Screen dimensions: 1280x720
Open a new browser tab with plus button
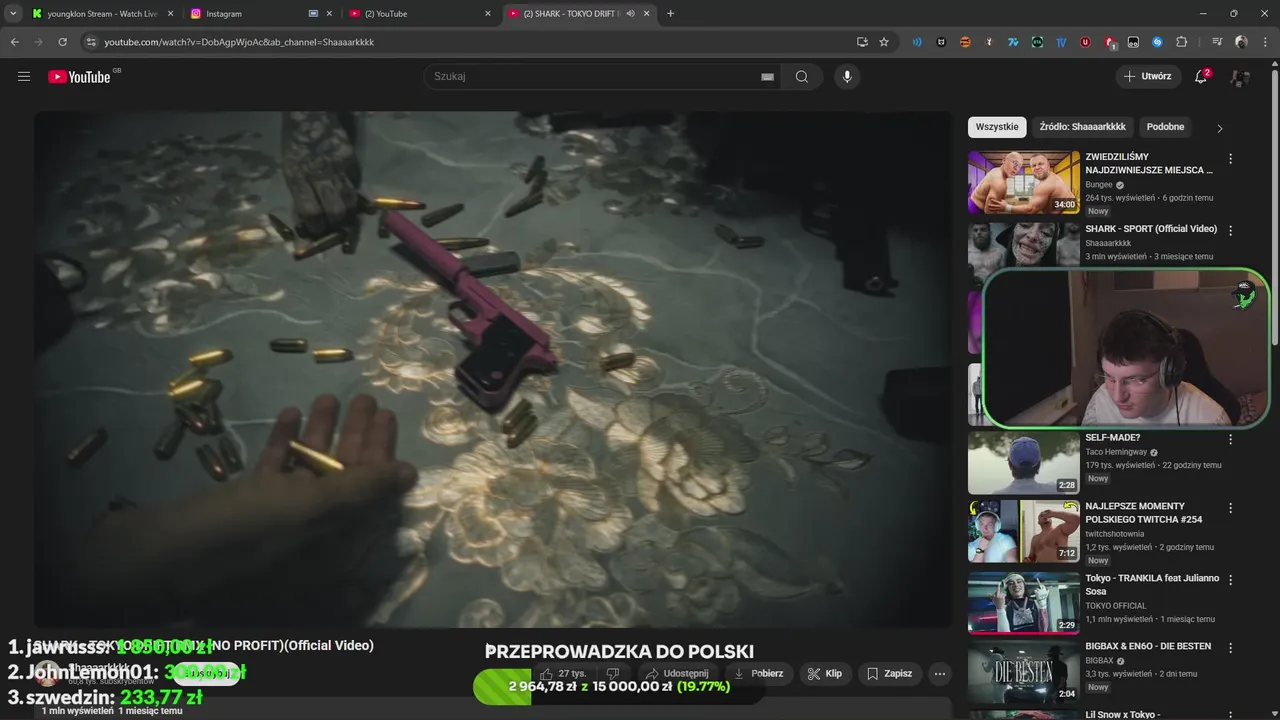670,14
